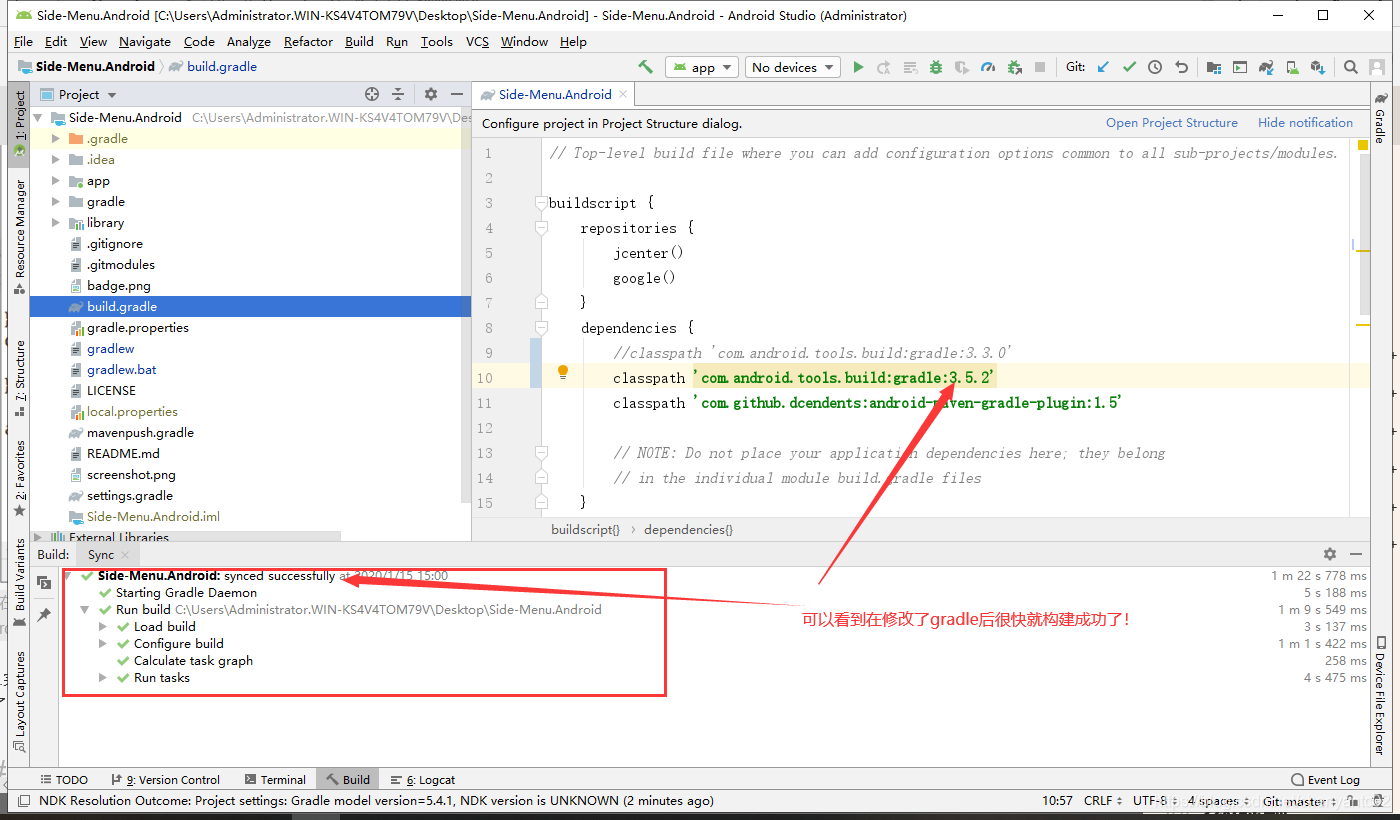Toggle the 2: Favorites tool window
The image size is (1400, 820).
(x=19, y=478)
